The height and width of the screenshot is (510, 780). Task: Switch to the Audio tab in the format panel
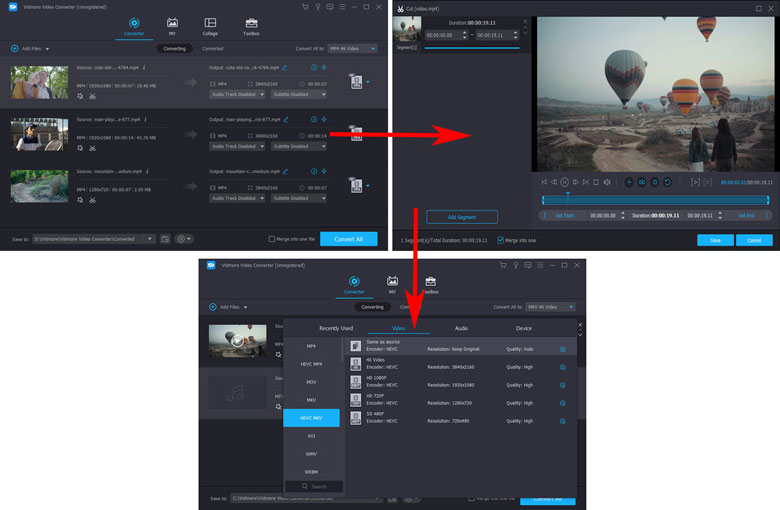461,328
